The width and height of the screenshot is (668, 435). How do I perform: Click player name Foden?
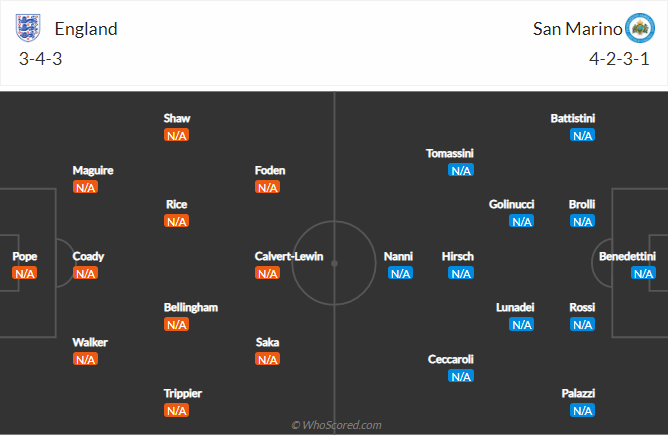[270, 170]
